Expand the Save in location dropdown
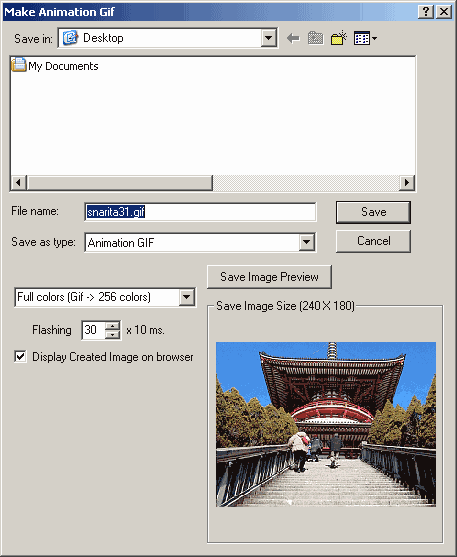The image size is (457, 557). point(269,38)
